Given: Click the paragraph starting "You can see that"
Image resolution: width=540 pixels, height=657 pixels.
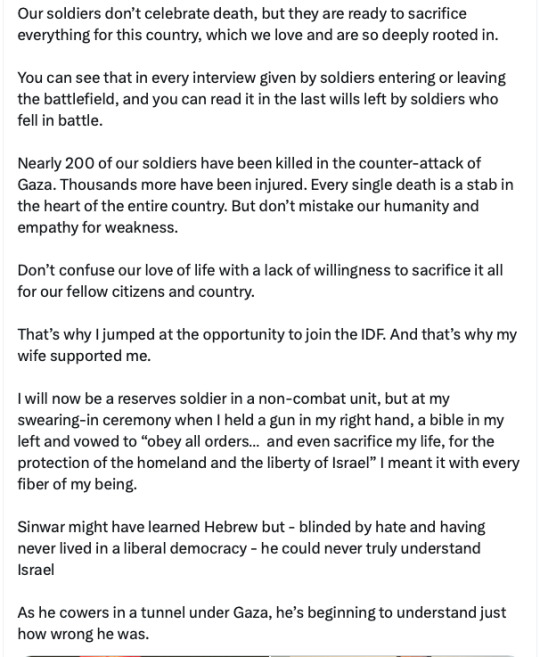Looking at the screenshot, I should pos(262,99).
